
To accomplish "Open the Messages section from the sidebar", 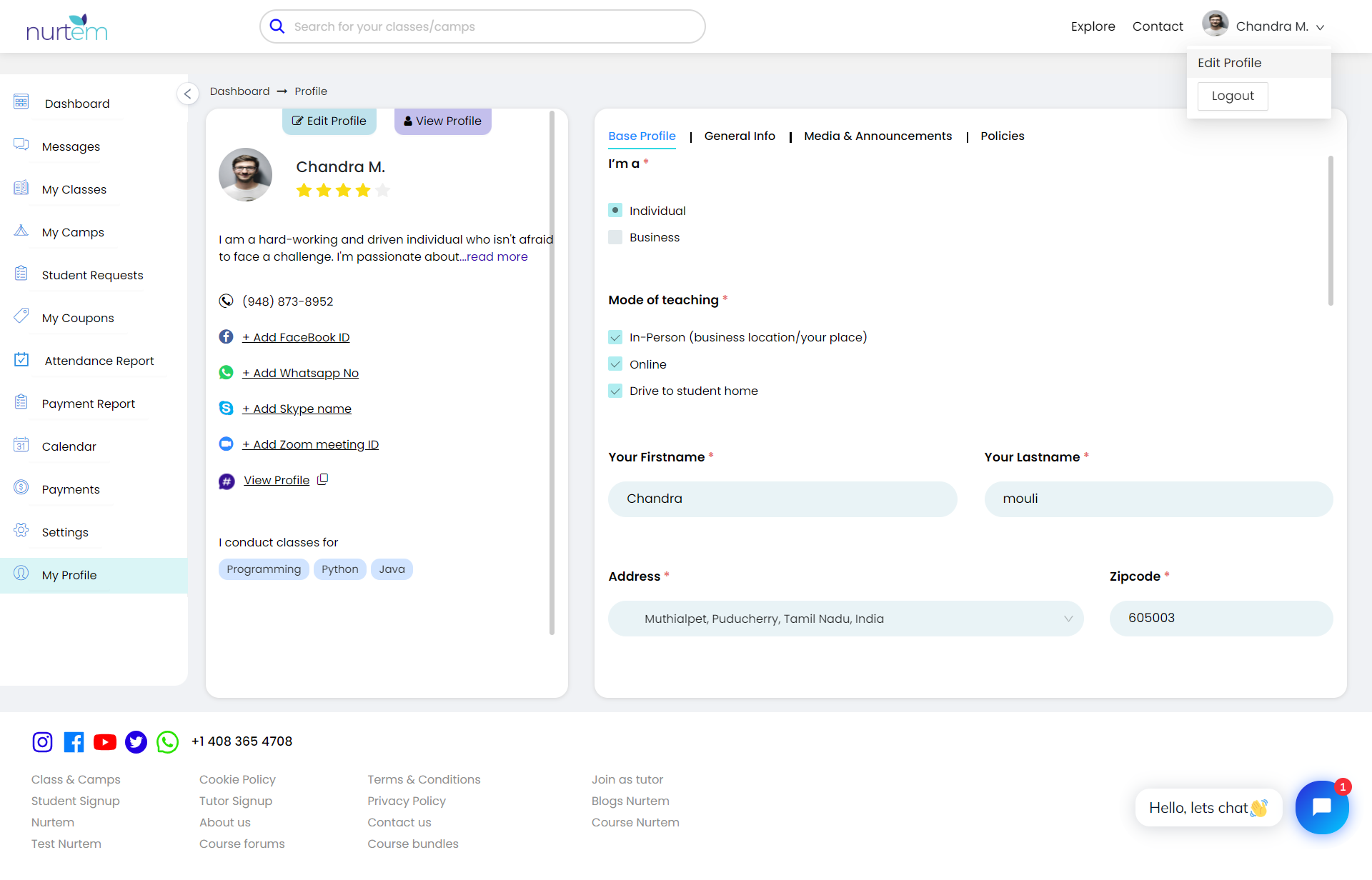I will (71, 146).
